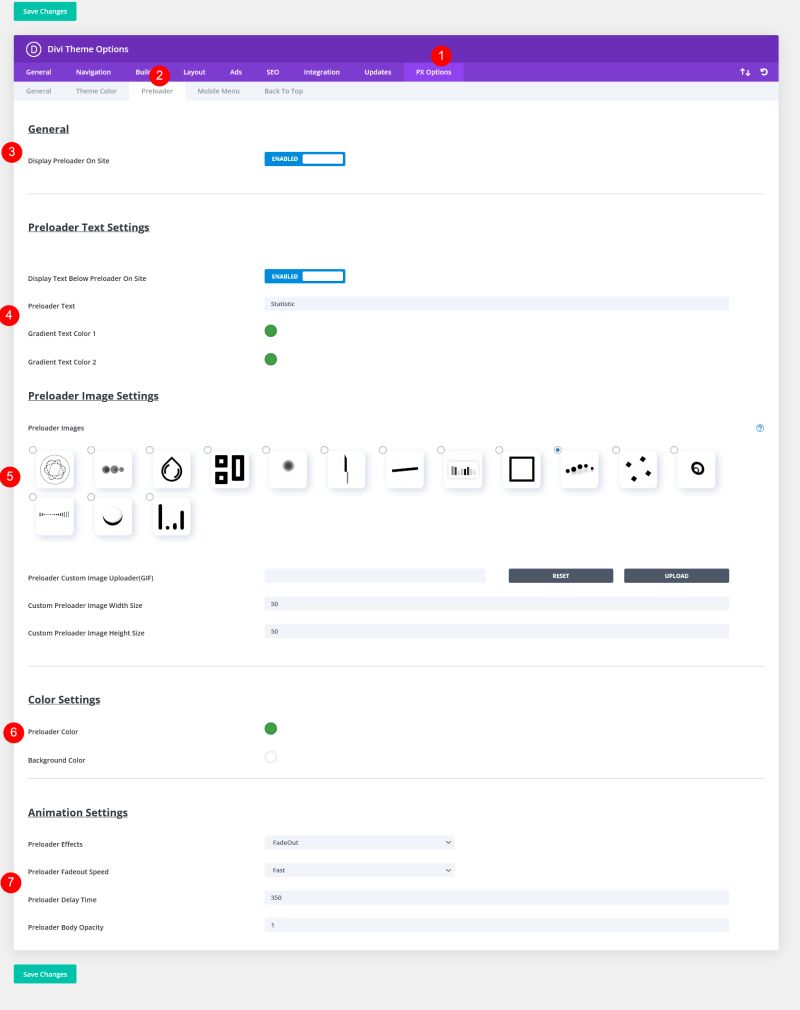This screenshot has width=800, height=1010.
Task: Click the Preloader Delay Time input field
Action: (x=497, y=897)
